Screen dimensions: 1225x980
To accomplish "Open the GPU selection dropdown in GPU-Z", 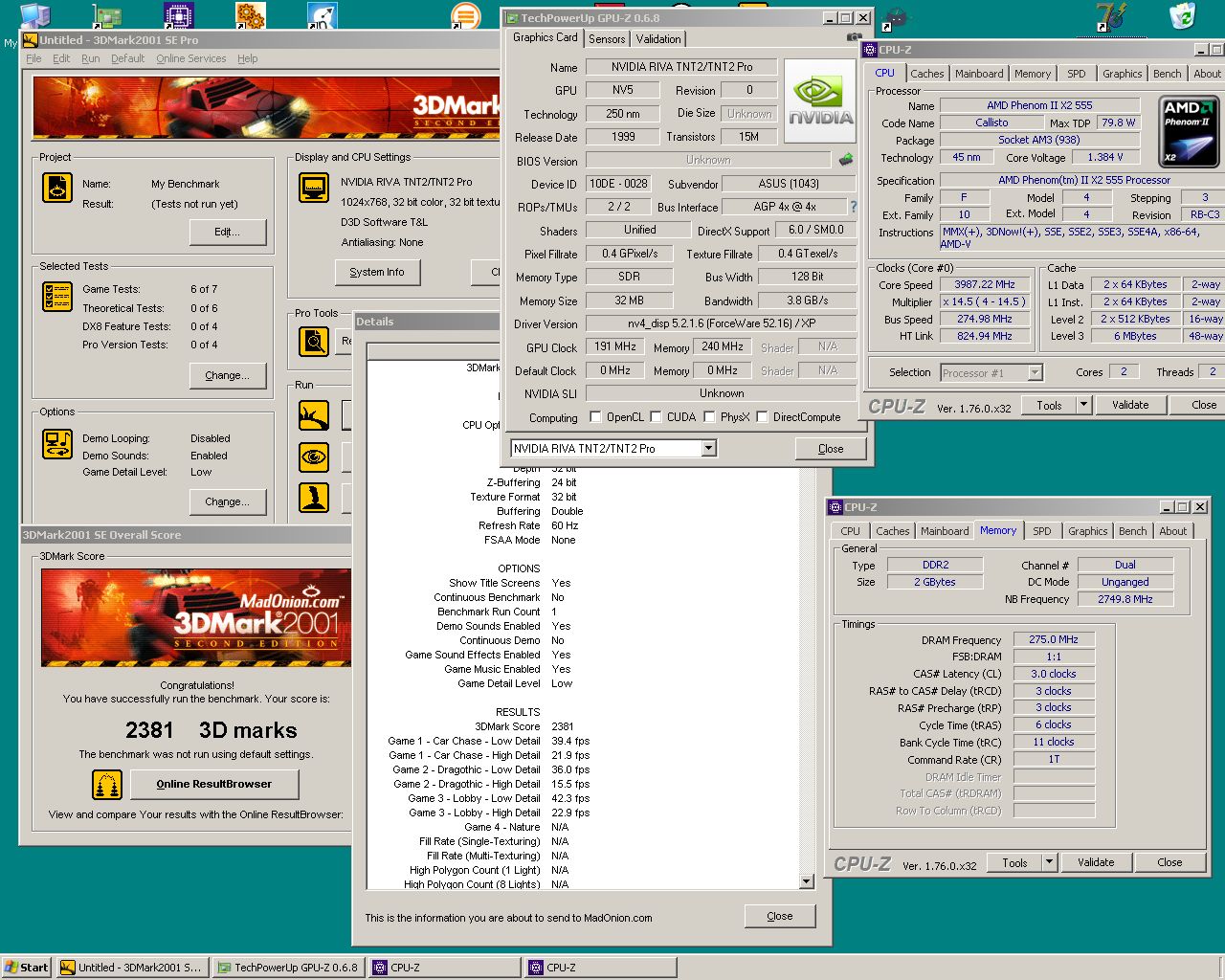I will [708, 449].
